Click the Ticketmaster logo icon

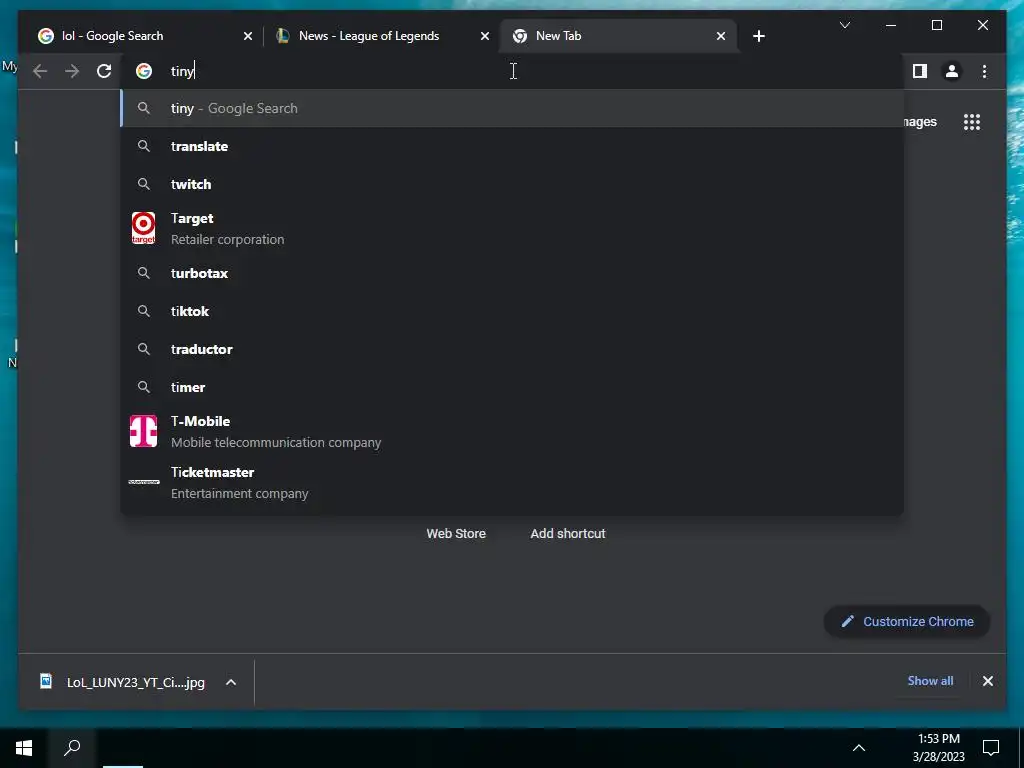pyautogui.click(x=144, y=482)
